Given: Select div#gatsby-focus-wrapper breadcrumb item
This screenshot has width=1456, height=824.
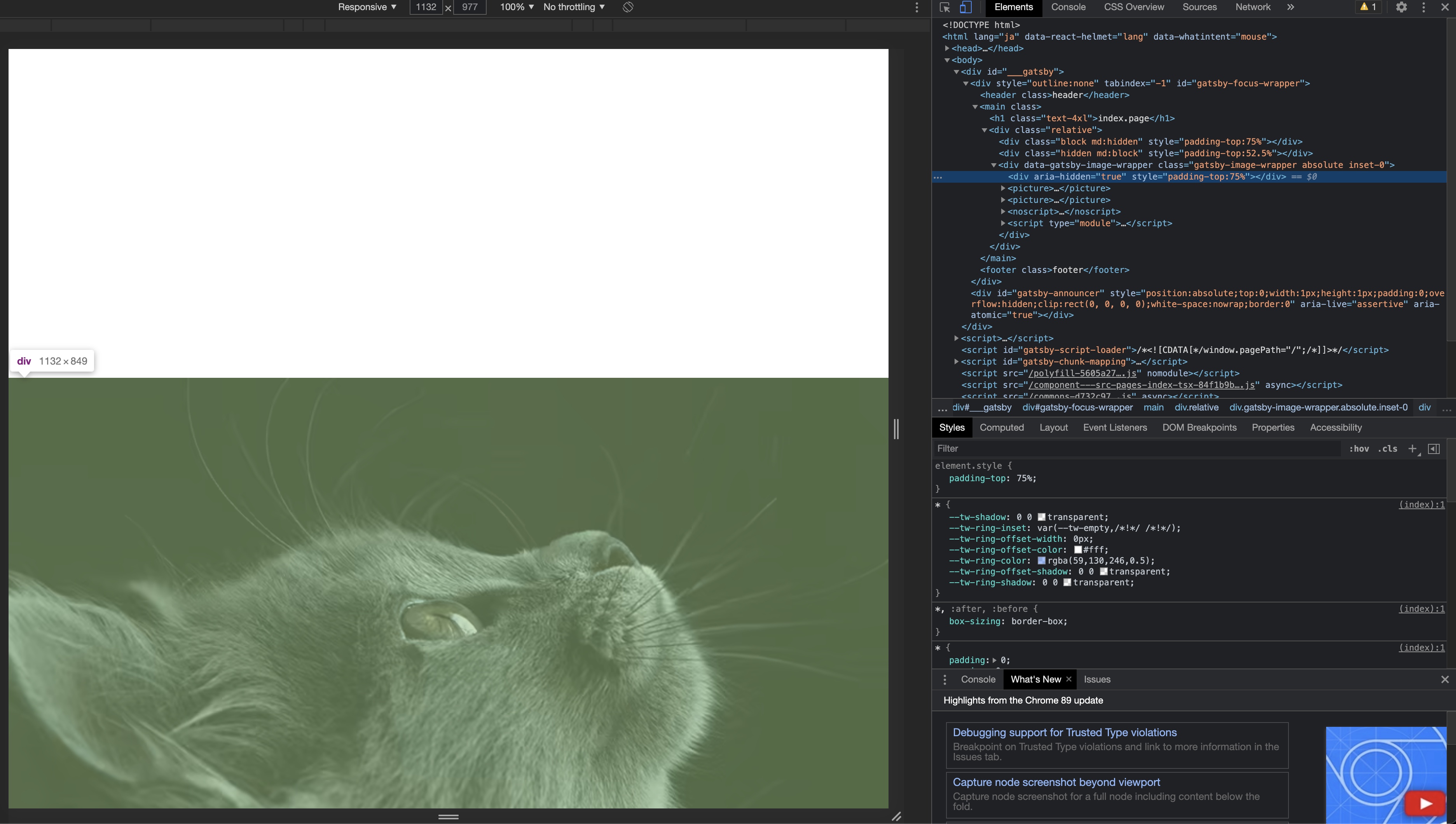Looking at the screenshot, I should tap(1077, 407).
